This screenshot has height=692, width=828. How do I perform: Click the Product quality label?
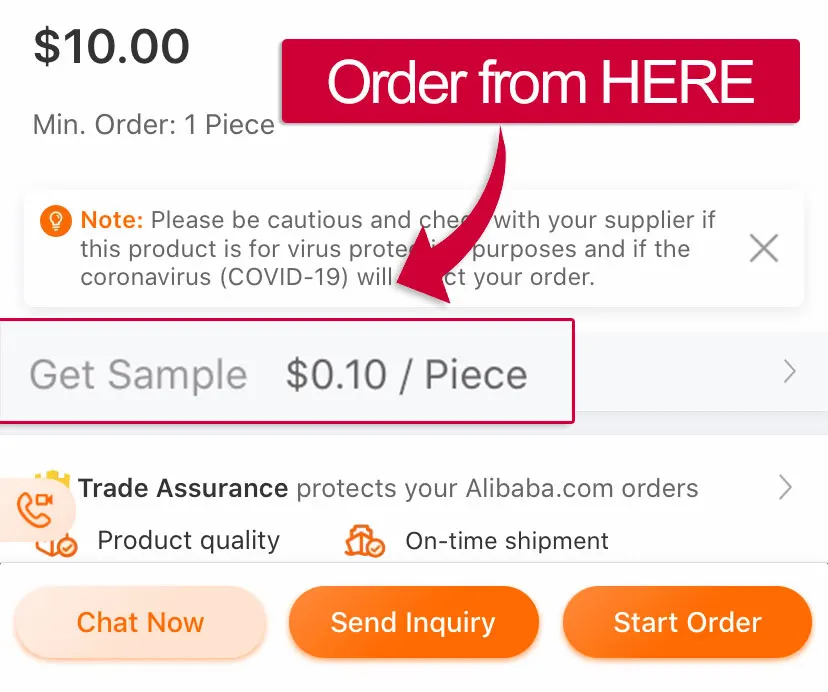click(x=188, y=541)
